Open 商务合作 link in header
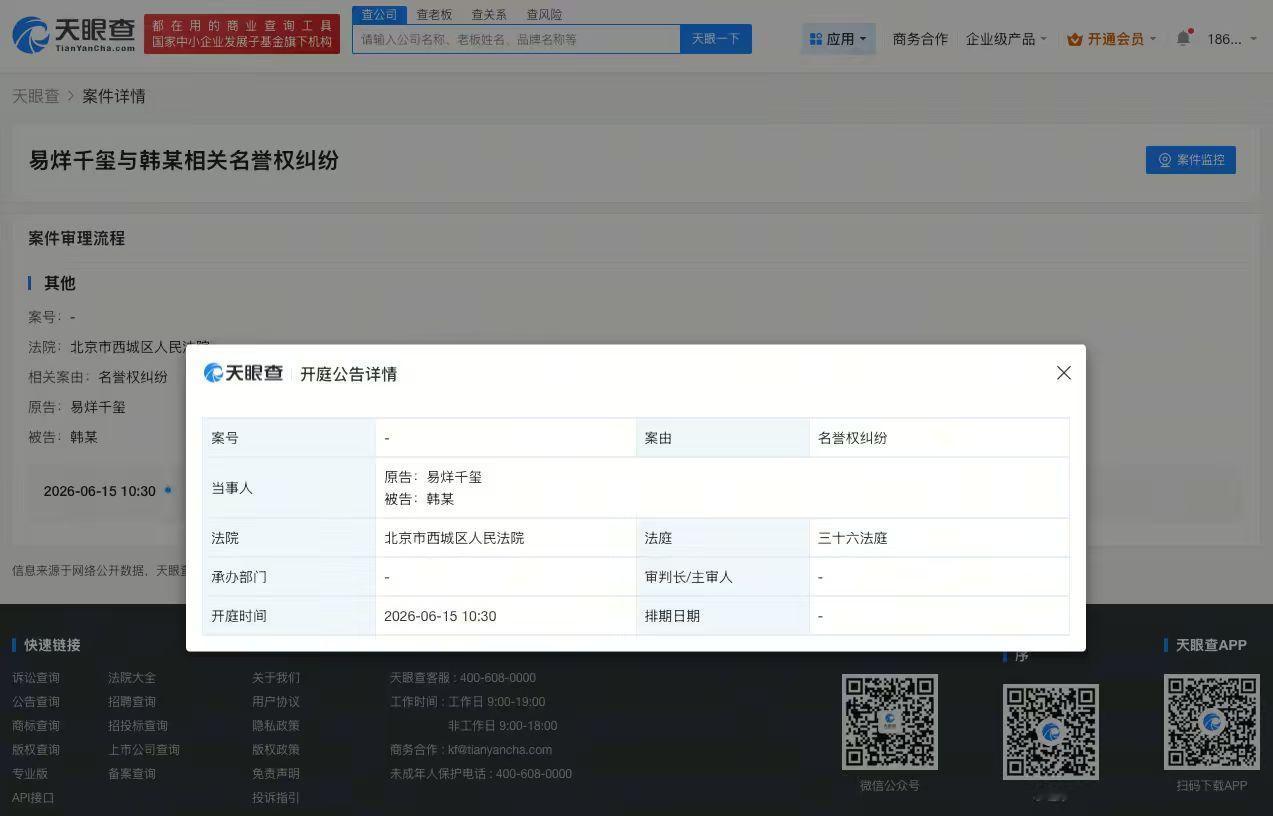 pyautogui.click(x=920, y=39)
